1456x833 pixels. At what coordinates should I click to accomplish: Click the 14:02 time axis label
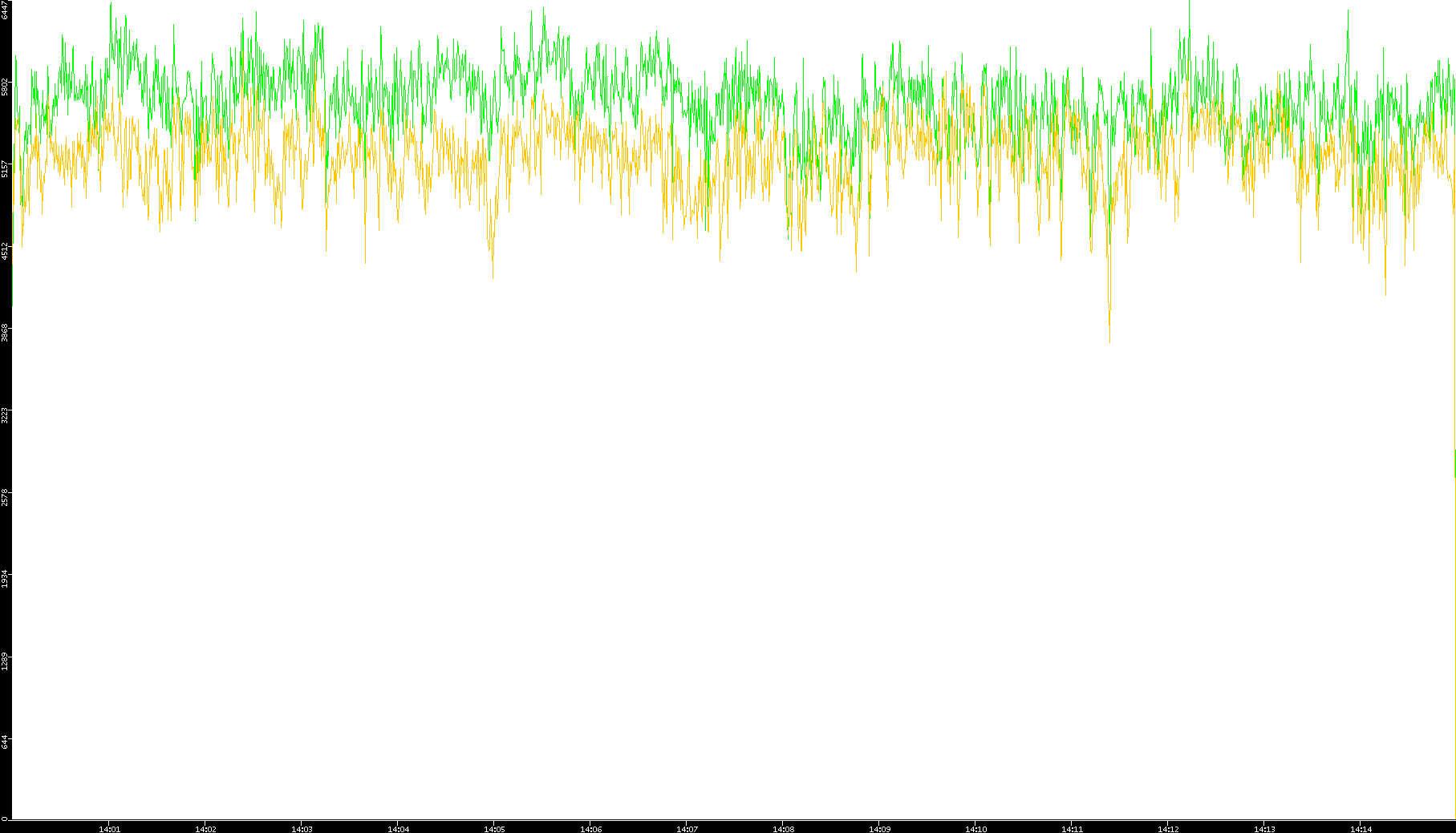tap(205, 829)
